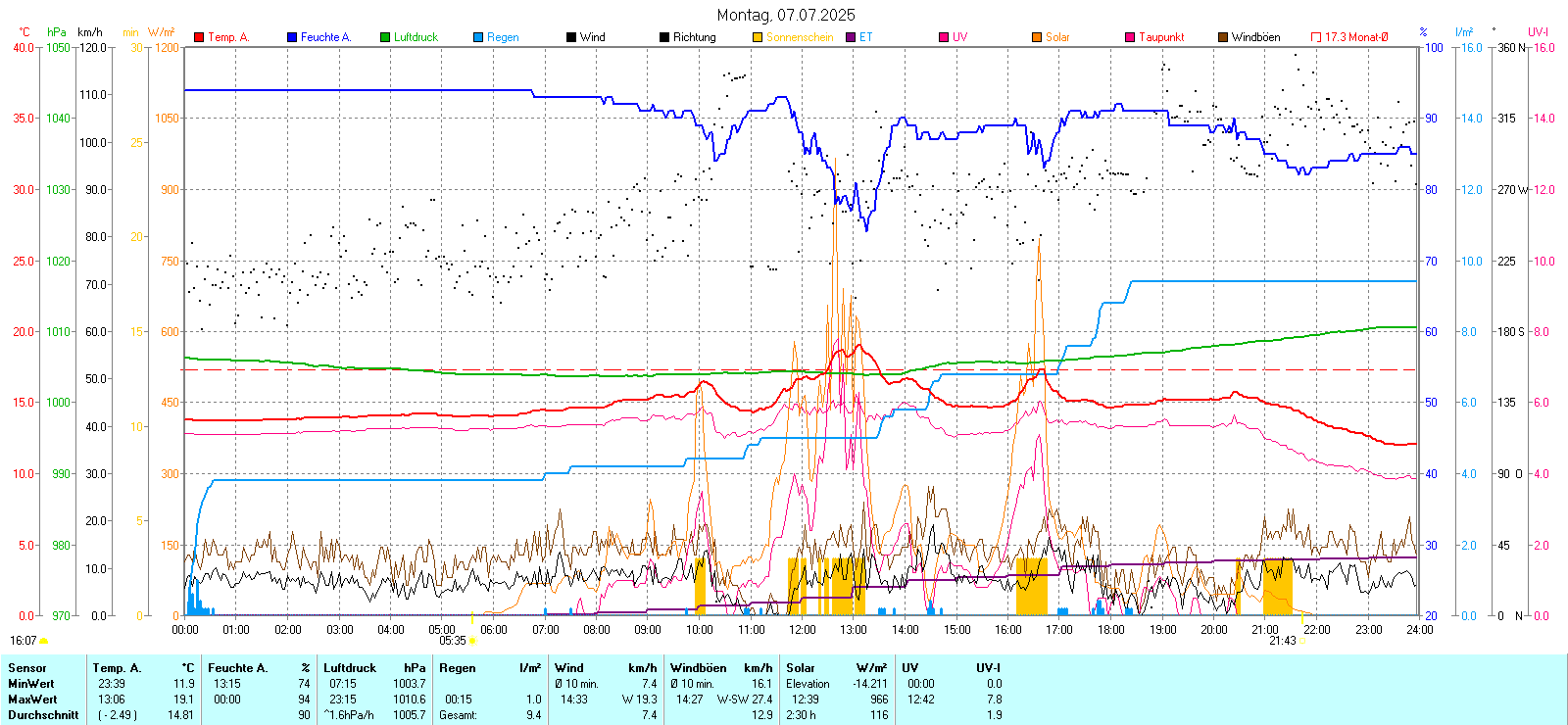The width and height of the screenshot is (1568, 725).
Task: Select the Taupunkt legend label
Action: pos(1161,37)
